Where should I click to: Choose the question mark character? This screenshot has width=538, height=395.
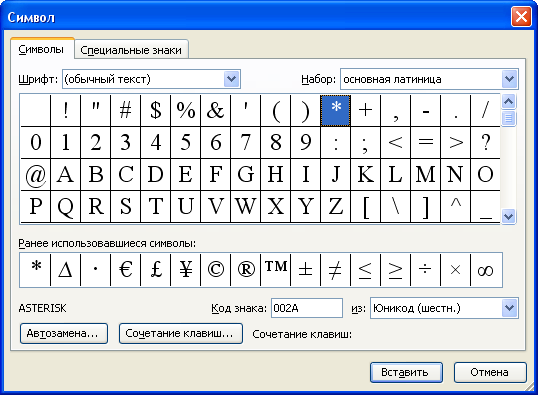[x=486, y=142]
